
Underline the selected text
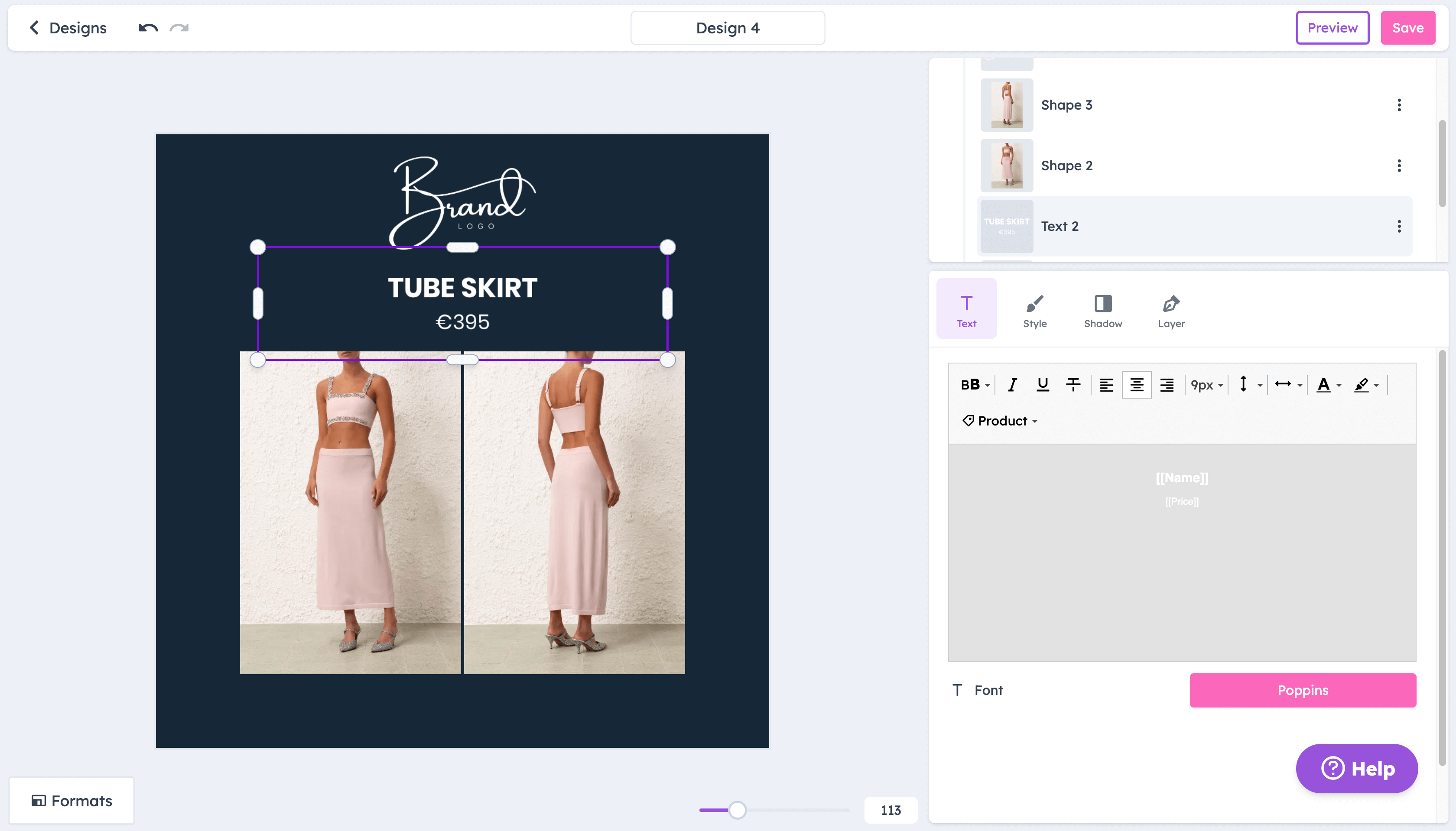[x=1043, y=384]
